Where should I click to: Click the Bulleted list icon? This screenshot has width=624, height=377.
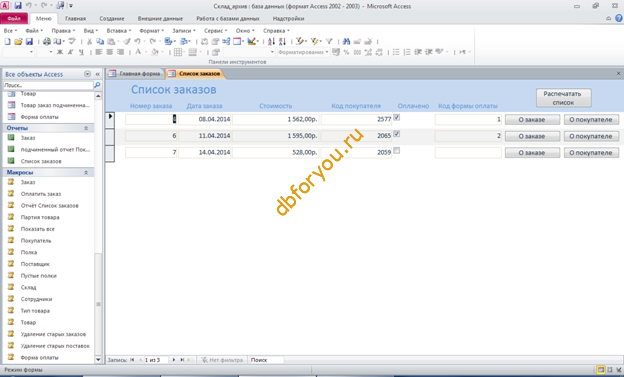click(x=396, y=52)
